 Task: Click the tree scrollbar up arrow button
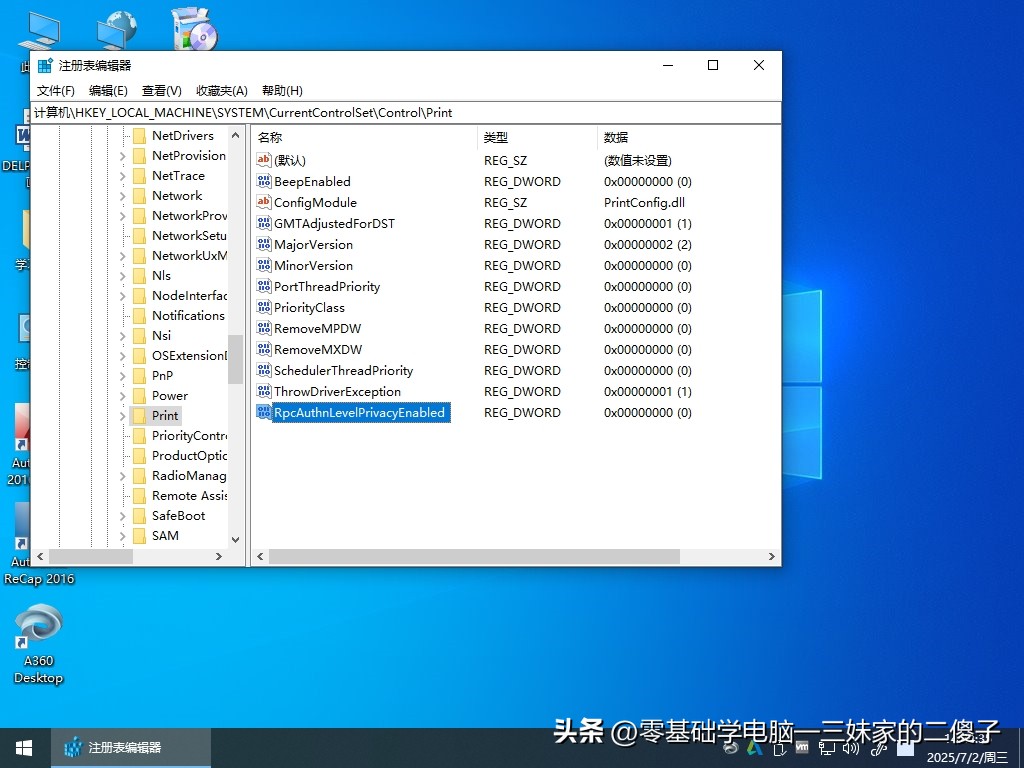(x=236, y=134)
